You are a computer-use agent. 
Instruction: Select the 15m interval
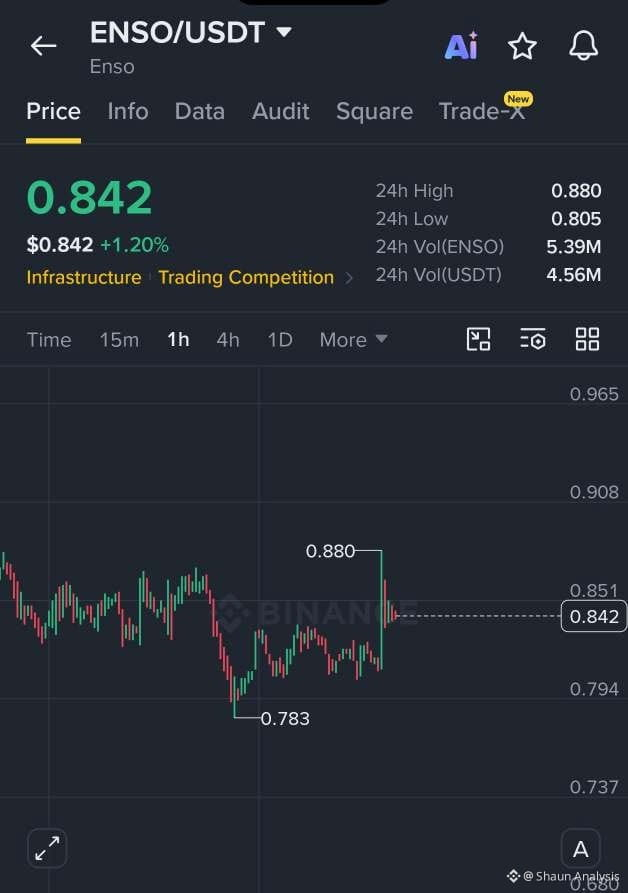coord(119,339)
